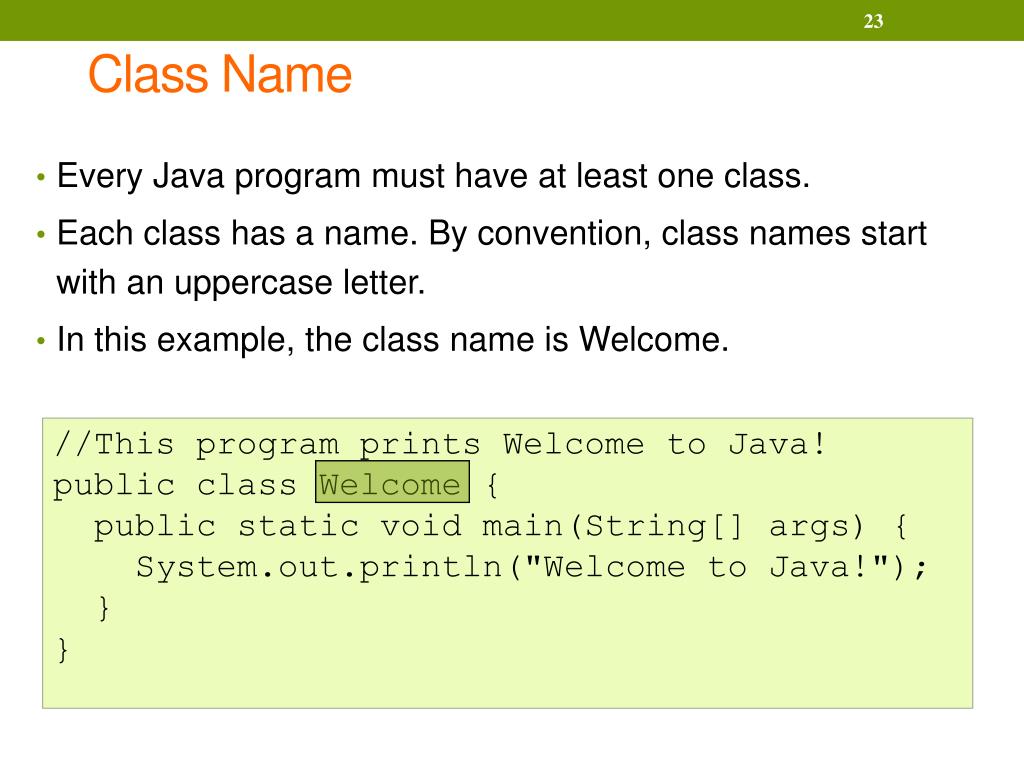Click the "public static void main(String[] args)" line
1024x768 pixels.
tap(500, 526)
